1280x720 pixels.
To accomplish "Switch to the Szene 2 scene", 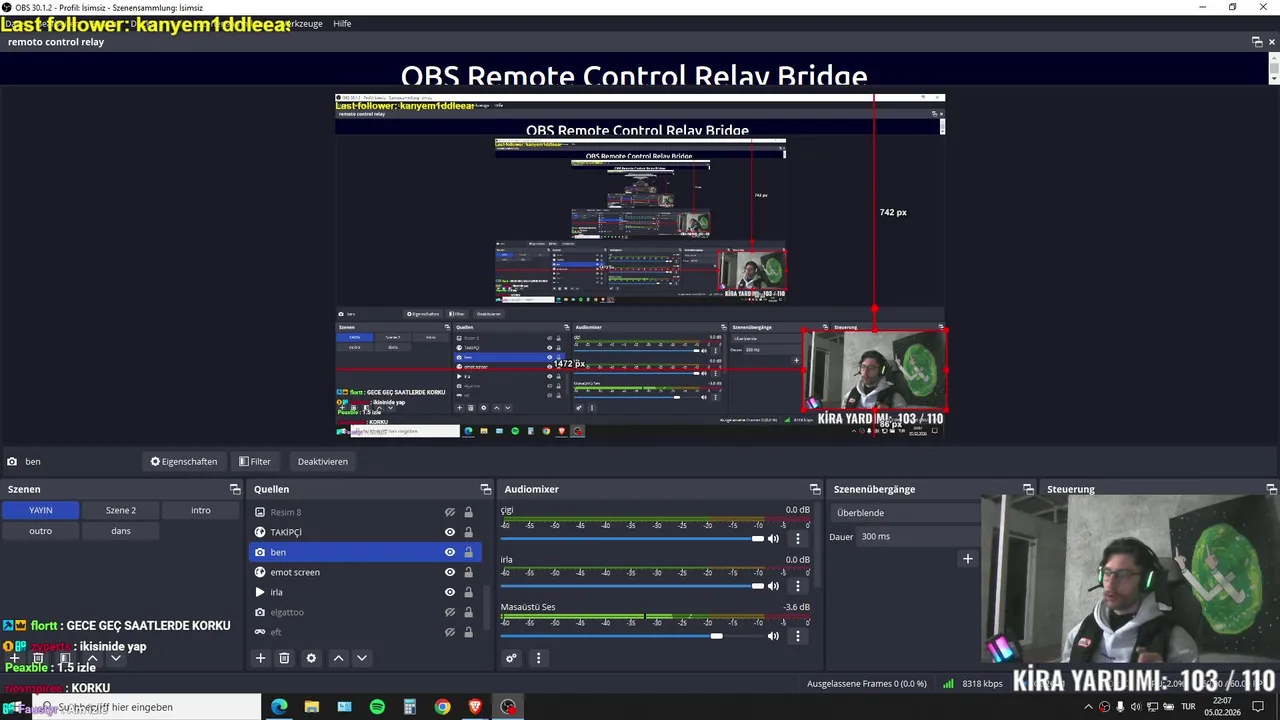I will [121, 510].
